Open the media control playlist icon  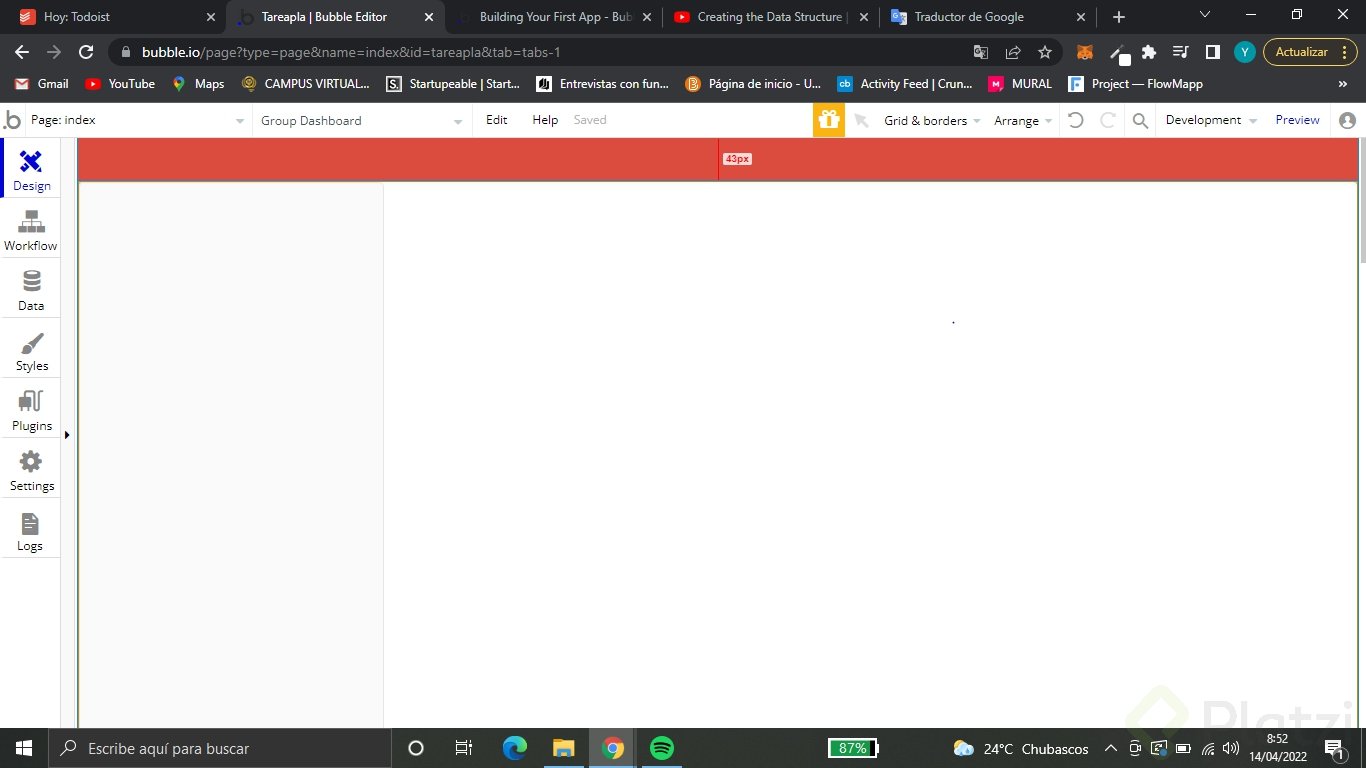tap(1181, 52)
